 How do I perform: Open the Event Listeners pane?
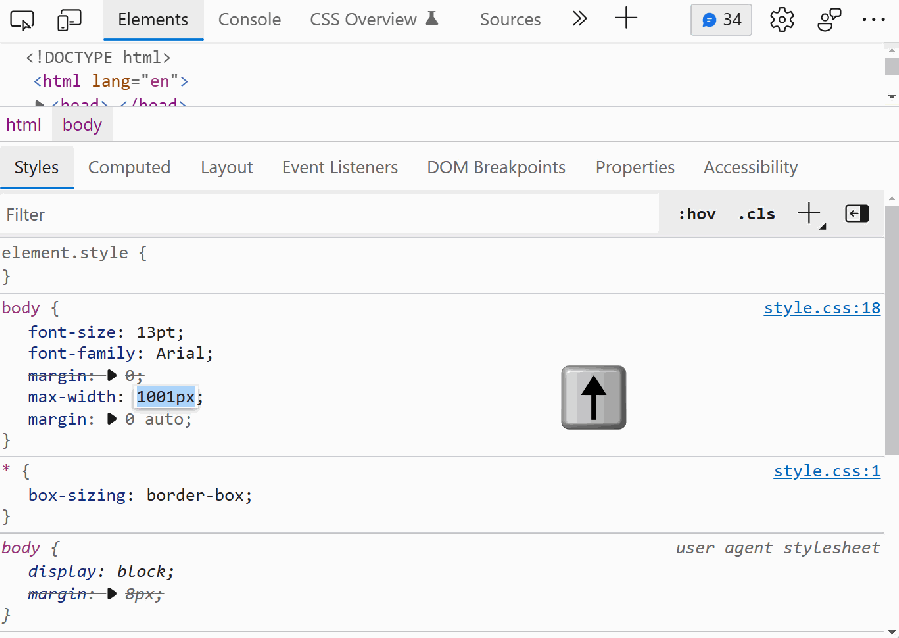(340, 167)
